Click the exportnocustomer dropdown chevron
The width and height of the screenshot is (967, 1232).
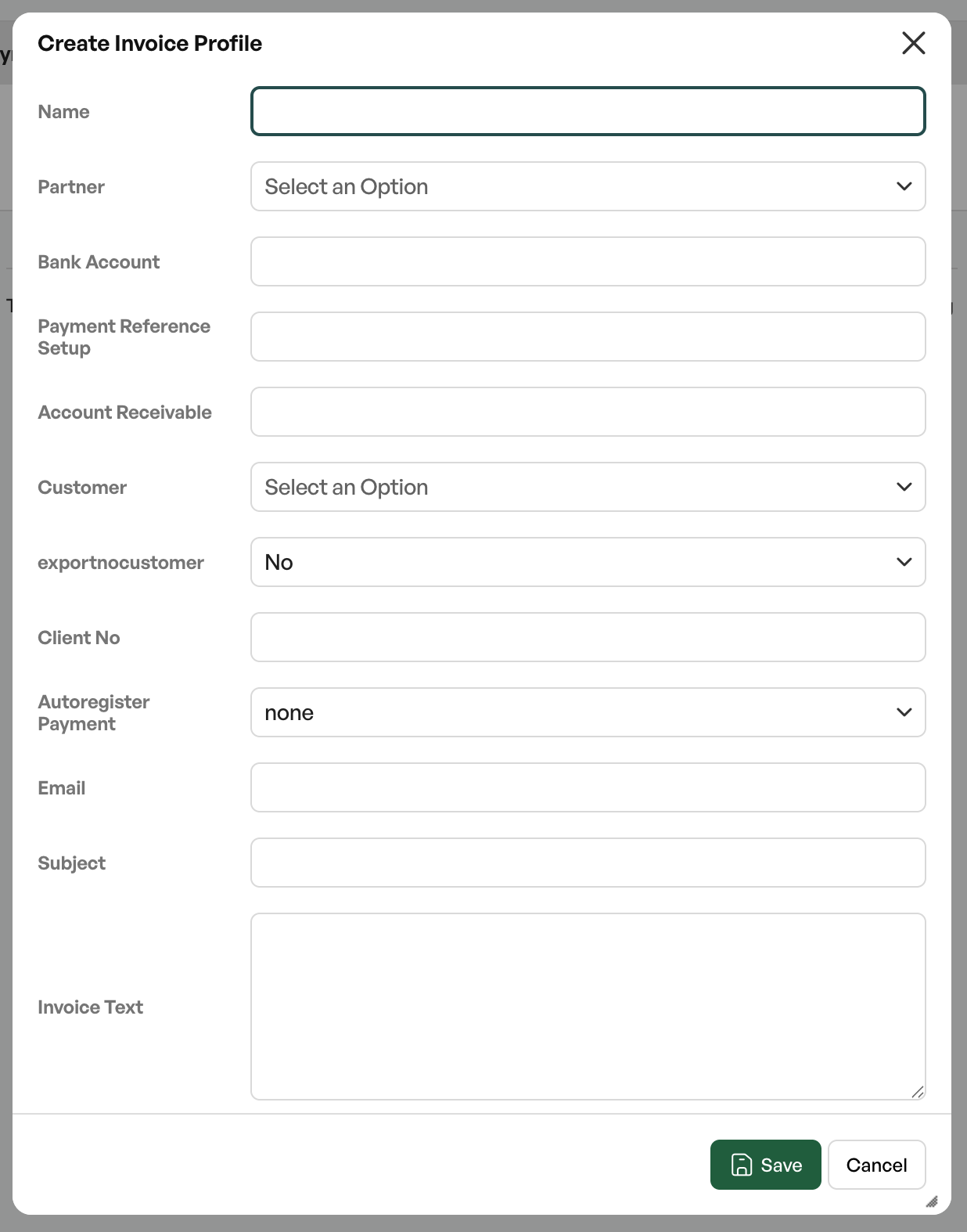click(x=904, y=562)
